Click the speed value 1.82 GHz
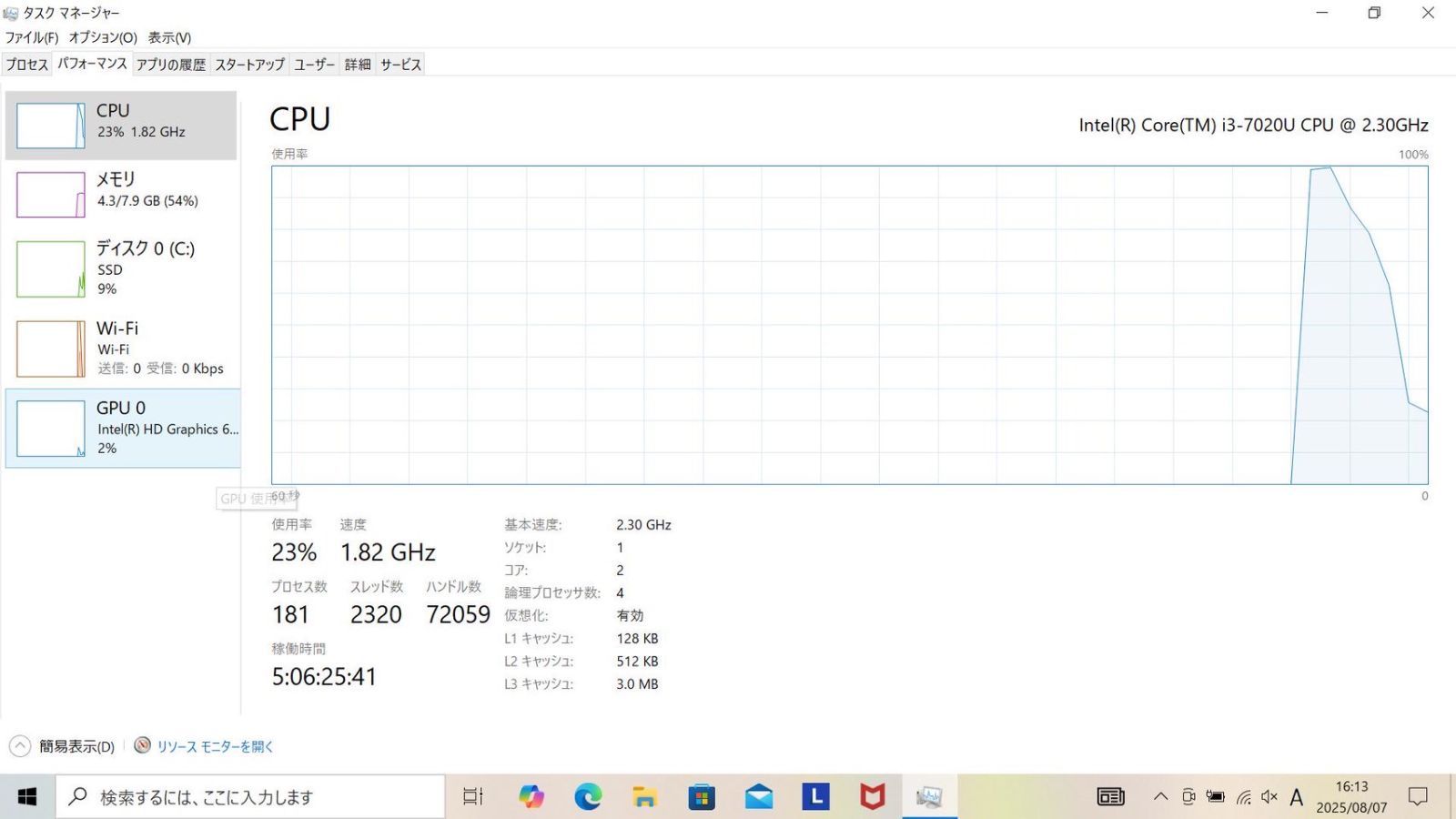The image size is (1456, 819). click(388, 552)
